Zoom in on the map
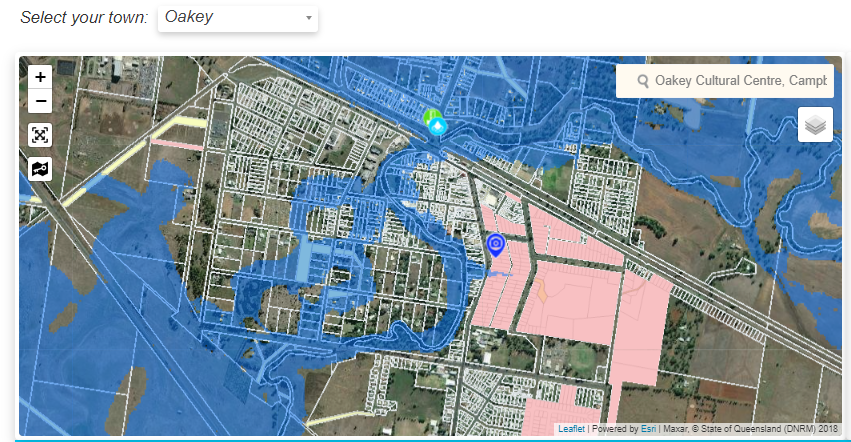 click(x=40, y=77)
